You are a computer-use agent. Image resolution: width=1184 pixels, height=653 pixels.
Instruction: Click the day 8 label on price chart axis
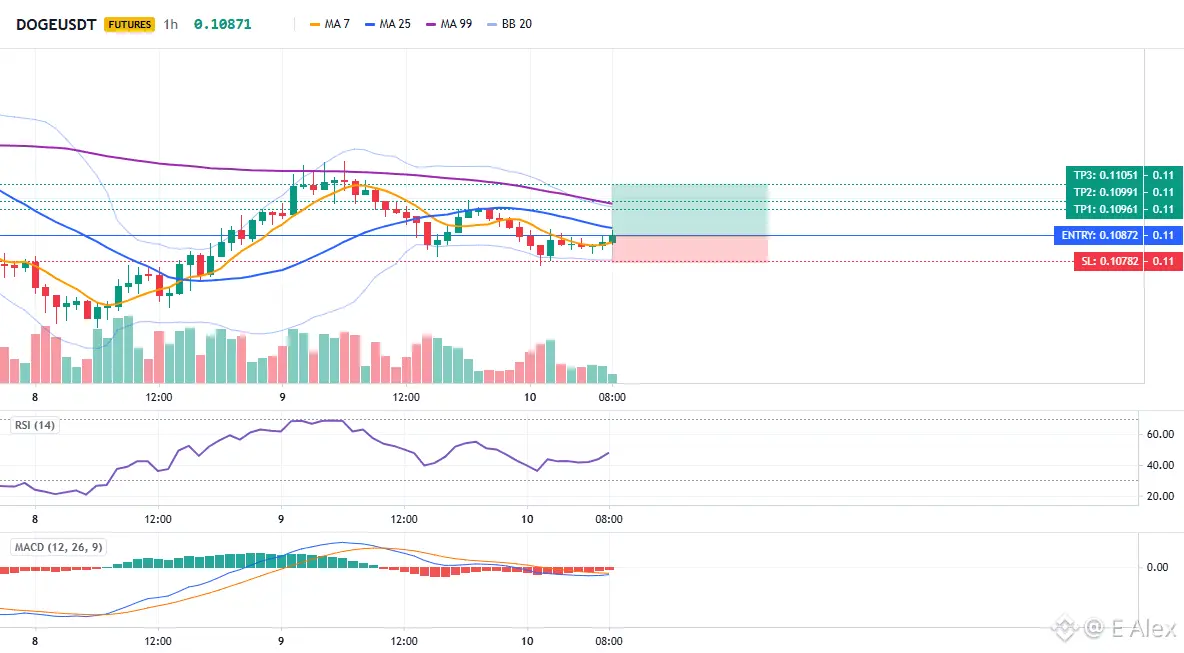pyautogui.click(x=35, y=397)
